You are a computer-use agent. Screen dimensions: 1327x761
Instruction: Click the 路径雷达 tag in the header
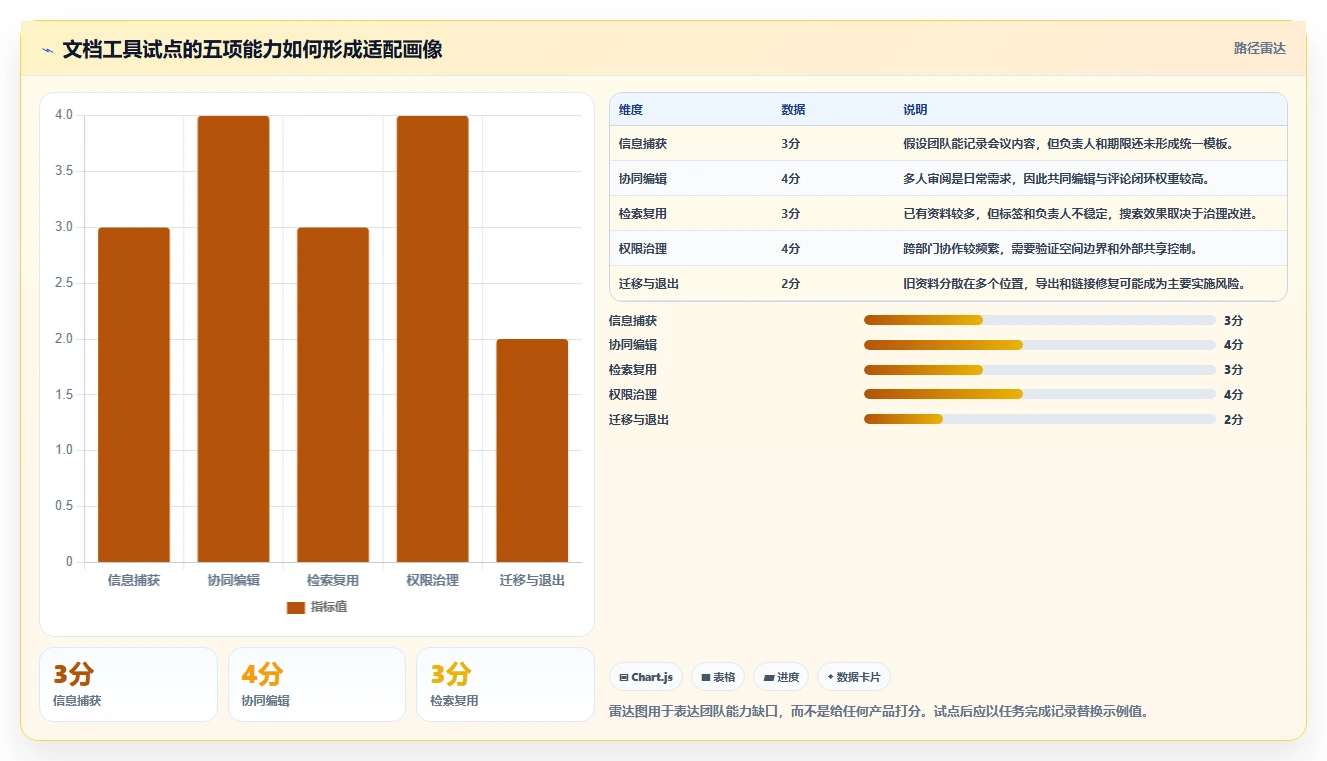tap(1260, 48)
